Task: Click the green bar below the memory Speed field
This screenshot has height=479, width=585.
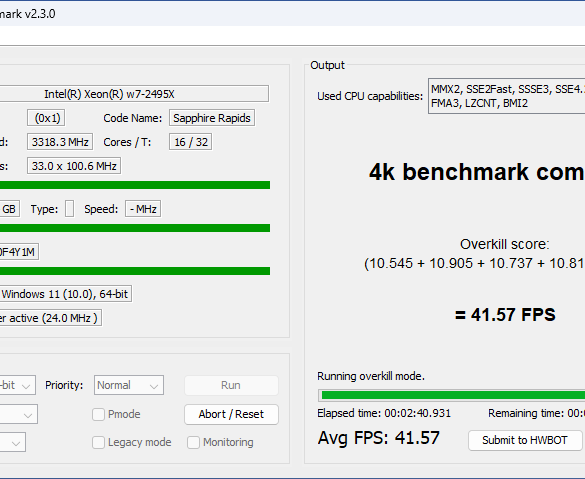Action: tap(135, 228)
